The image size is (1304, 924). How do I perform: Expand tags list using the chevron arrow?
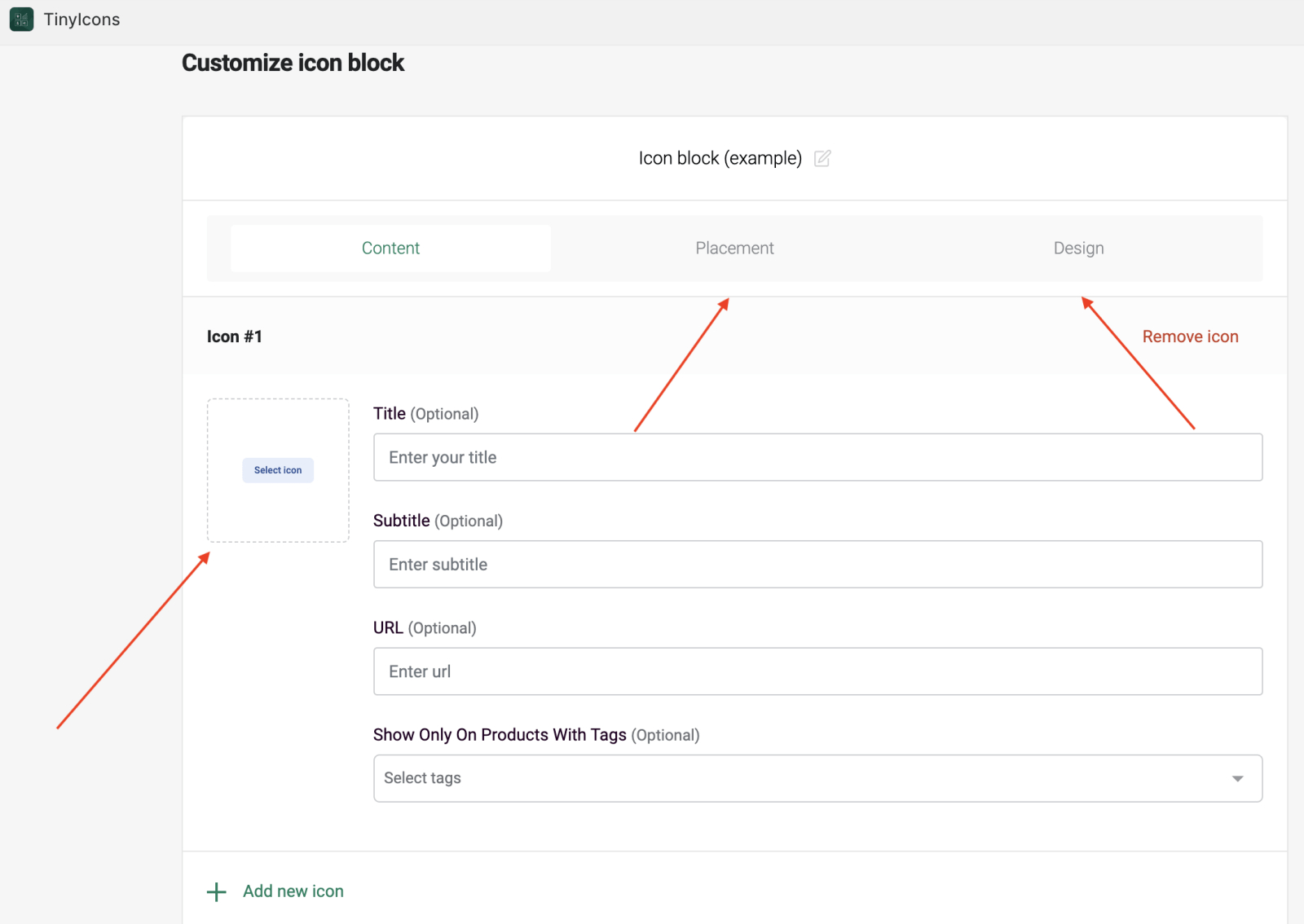1237,778
